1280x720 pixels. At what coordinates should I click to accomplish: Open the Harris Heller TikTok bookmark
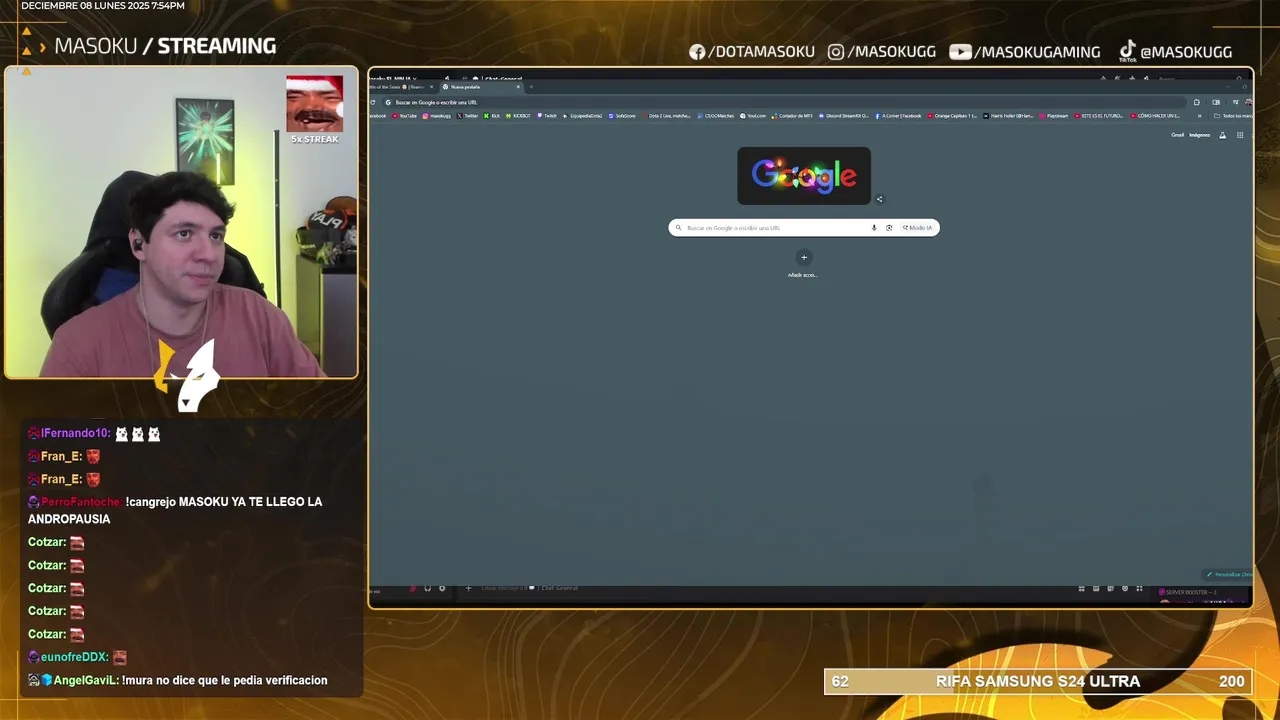tap(1009, 116)
